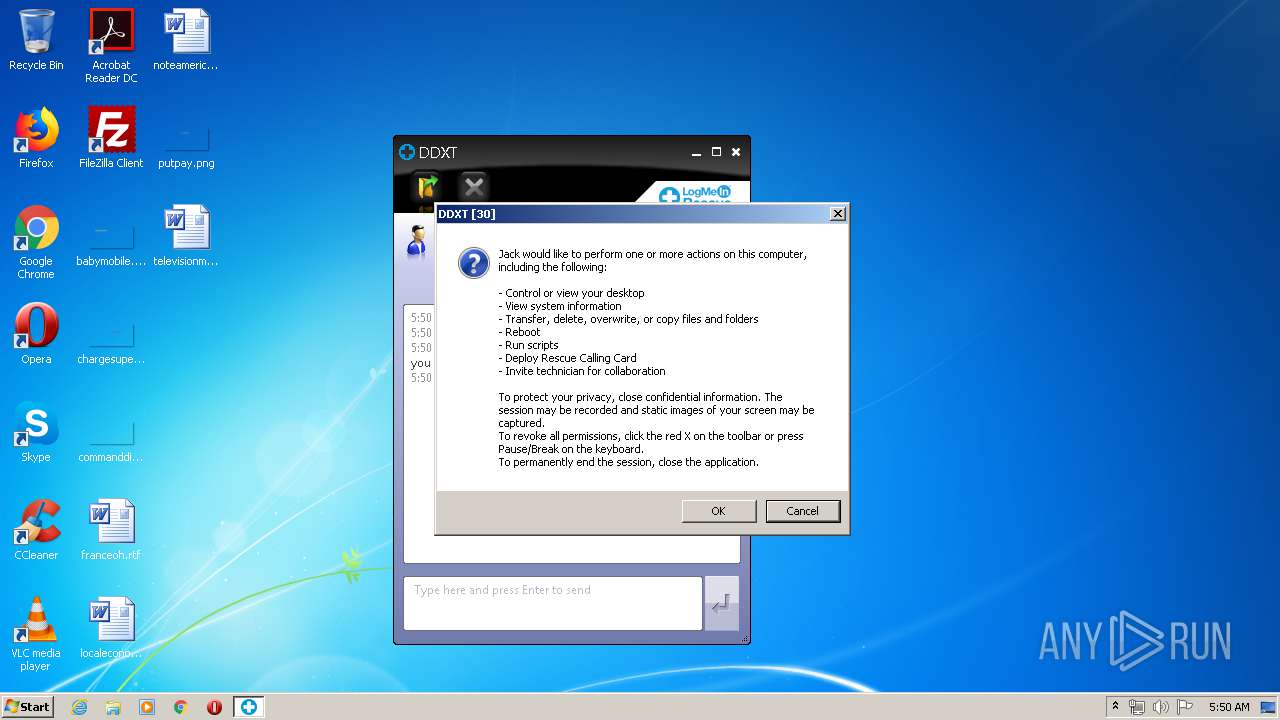Click the gray X revoke icon in DDXT toolbar
1280x720 pixels.
pyautogui.click(x=474, y=186)
